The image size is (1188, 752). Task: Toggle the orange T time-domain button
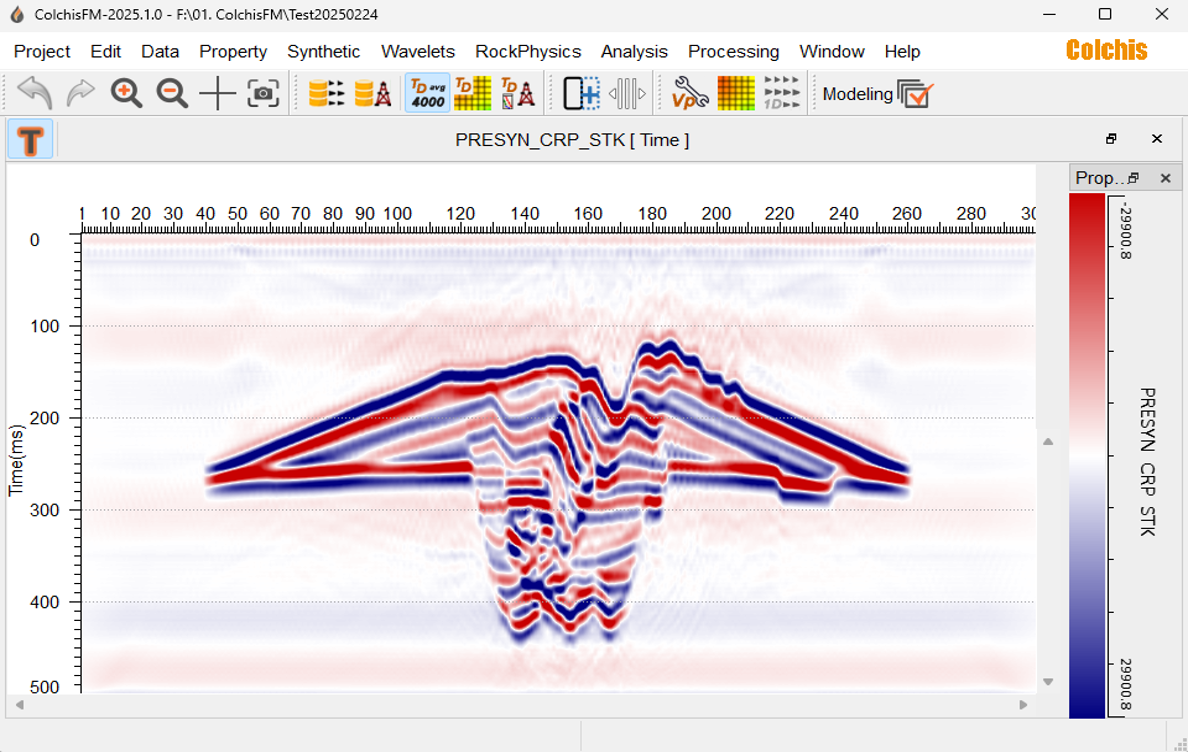click(30, 139)
